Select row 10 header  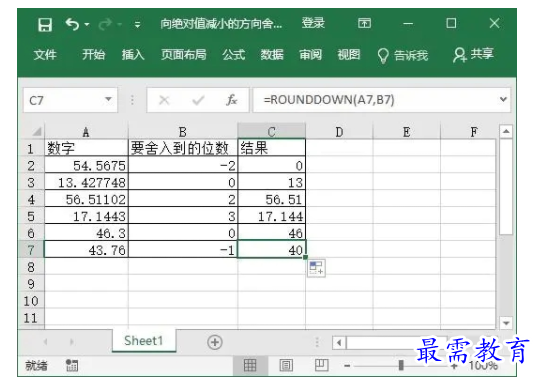coord(31,300)
